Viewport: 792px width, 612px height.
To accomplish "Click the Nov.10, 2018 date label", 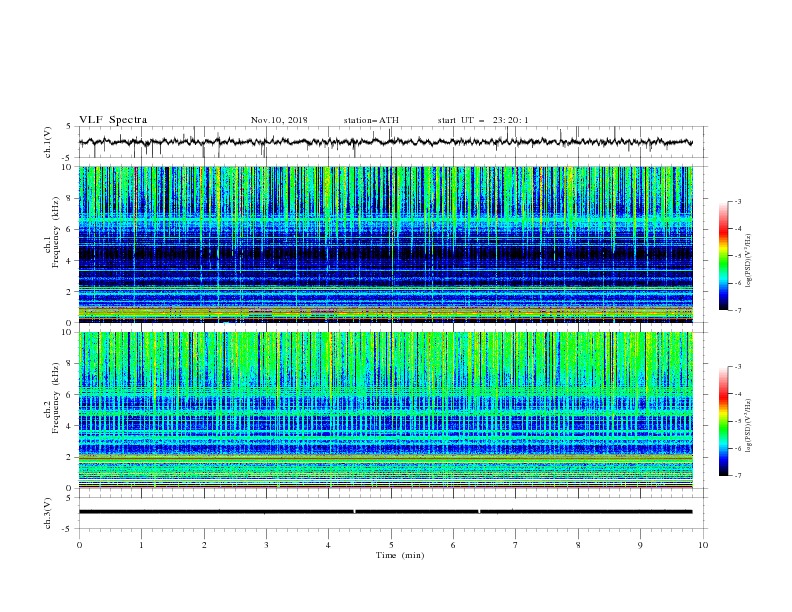I will click(x=279, y=120).
